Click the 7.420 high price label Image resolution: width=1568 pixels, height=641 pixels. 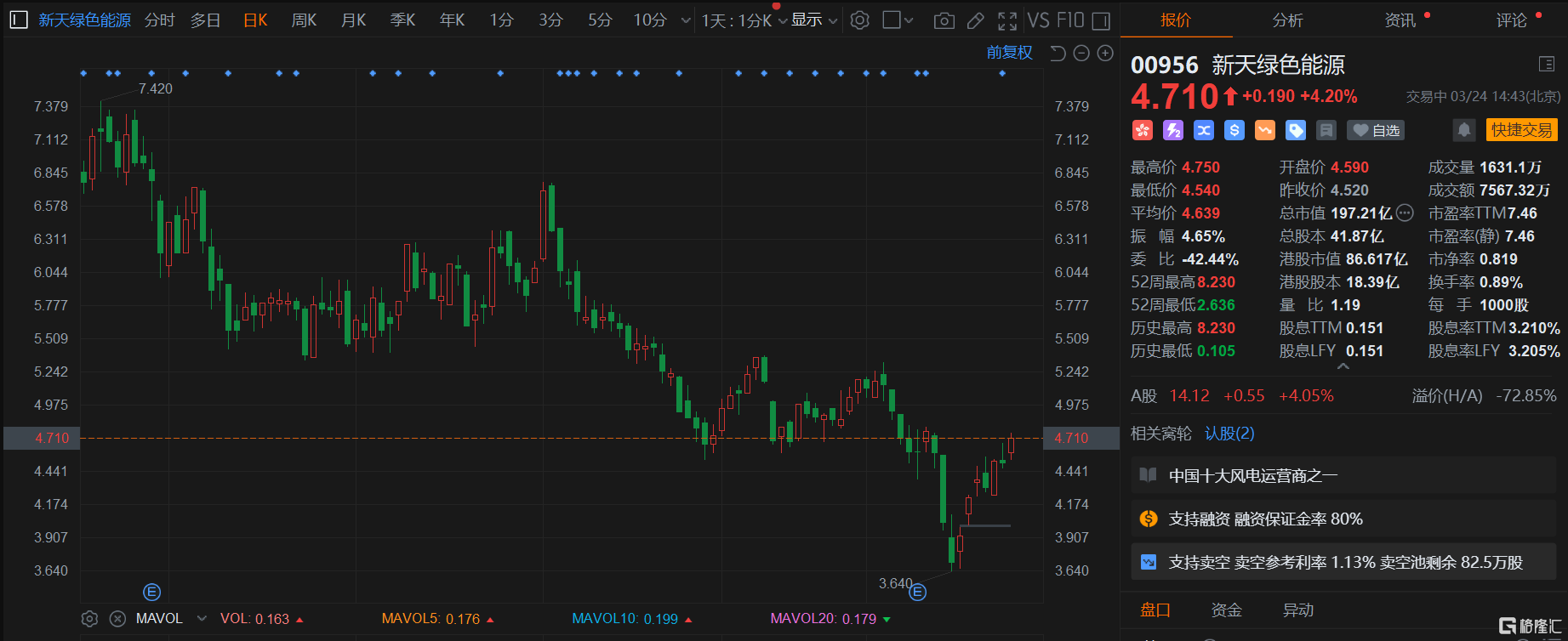[156, 88]
